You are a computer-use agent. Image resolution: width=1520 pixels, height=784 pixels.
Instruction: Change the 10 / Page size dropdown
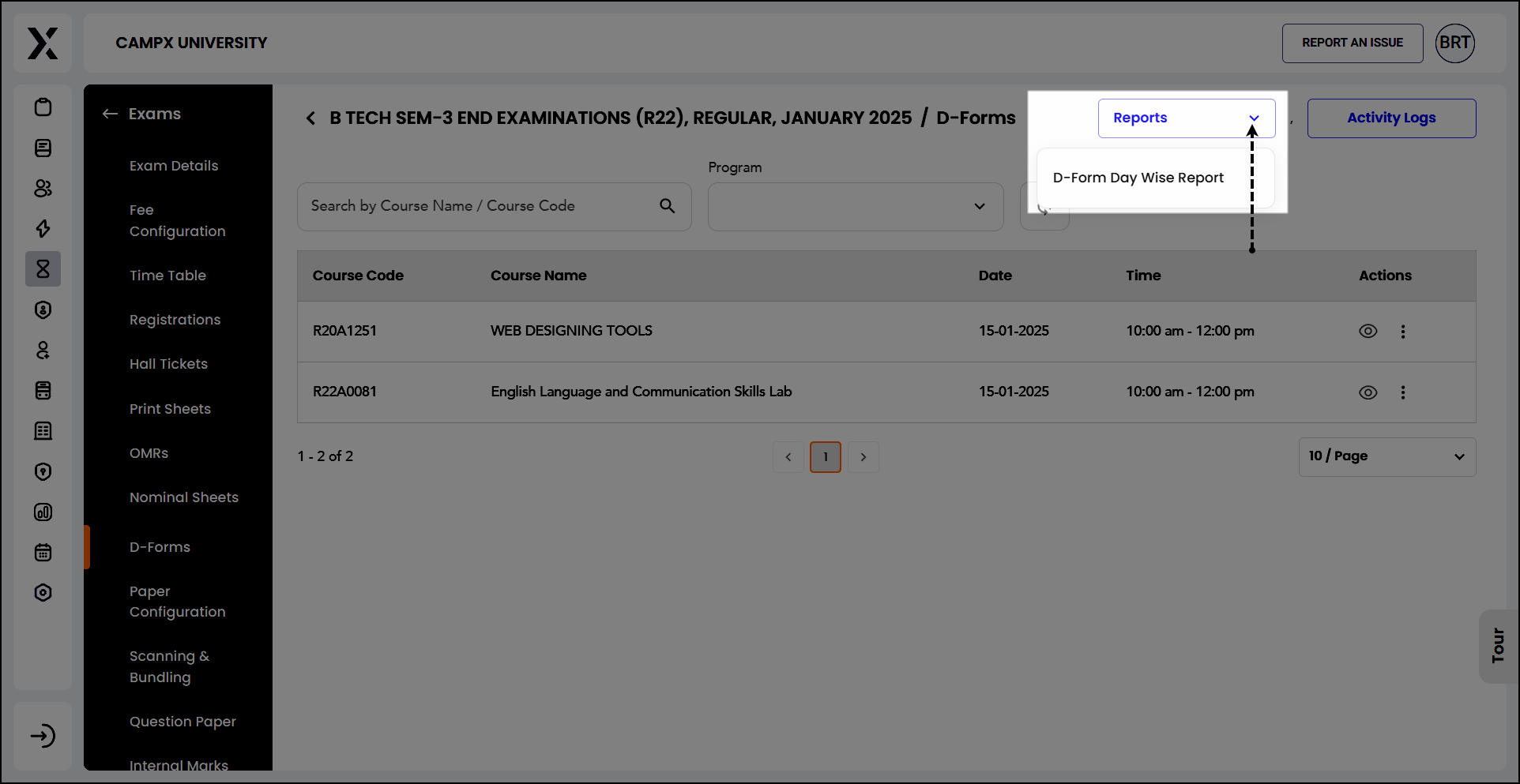click(1387, 457)
